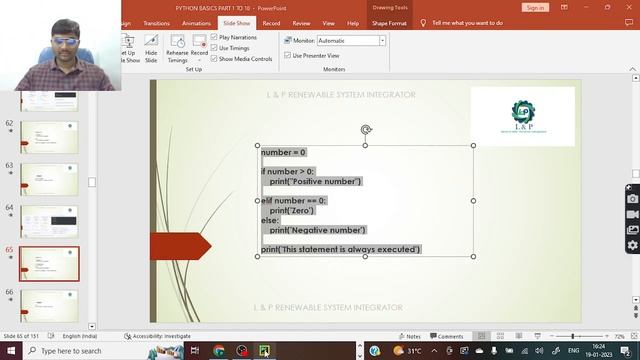The width and height of the screenshot is (640, 360).
Task: Toggle the Notes pane button
Action: [x=409, y=336]
